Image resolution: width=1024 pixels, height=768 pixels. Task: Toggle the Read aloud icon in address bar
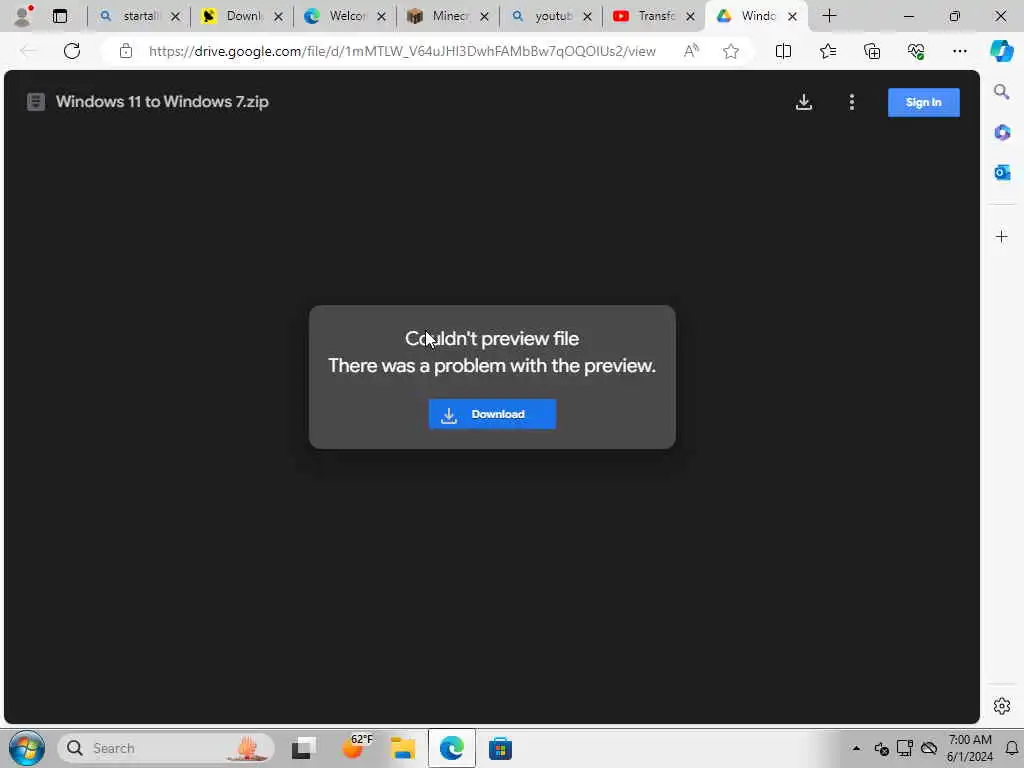click(691, 51)
